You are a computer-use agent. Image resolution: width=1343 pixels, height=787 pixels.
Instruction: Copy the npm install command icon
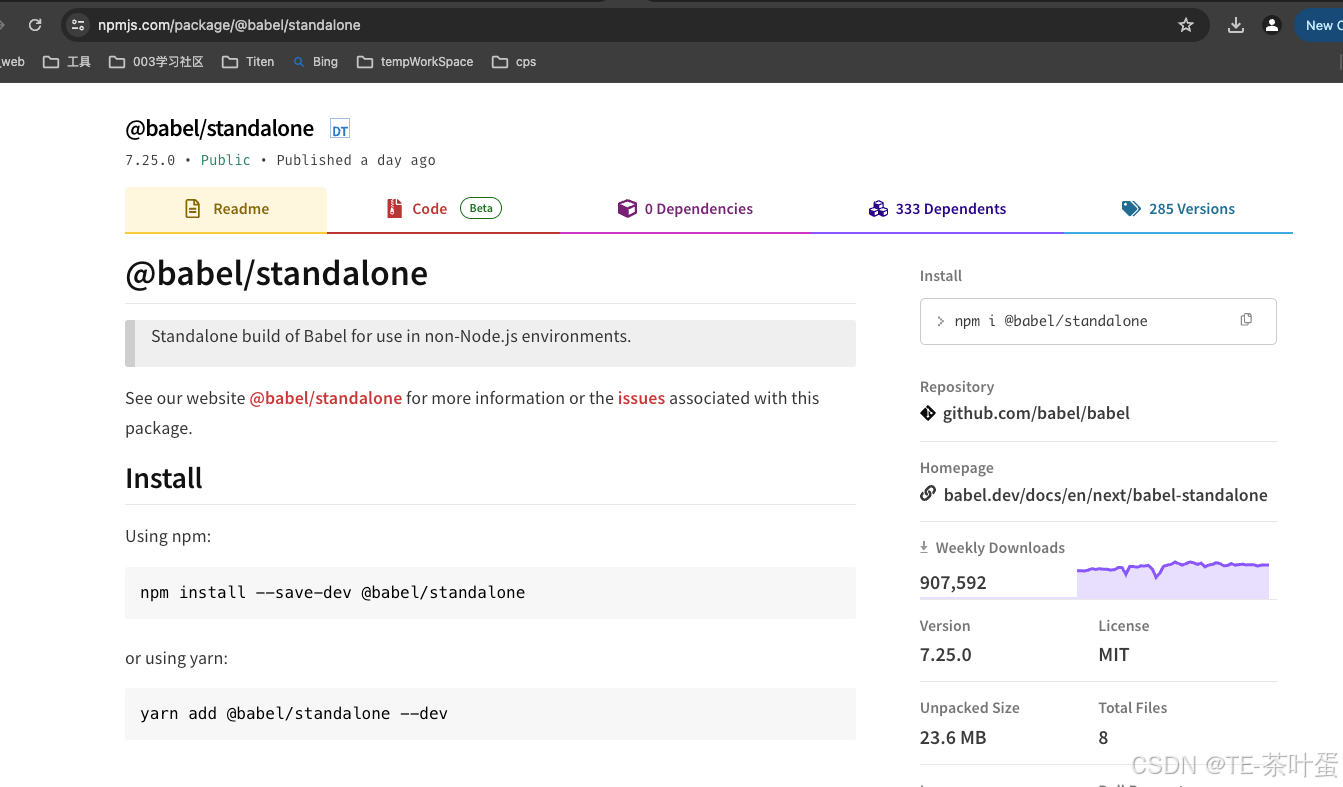[x=1246, y=320]
